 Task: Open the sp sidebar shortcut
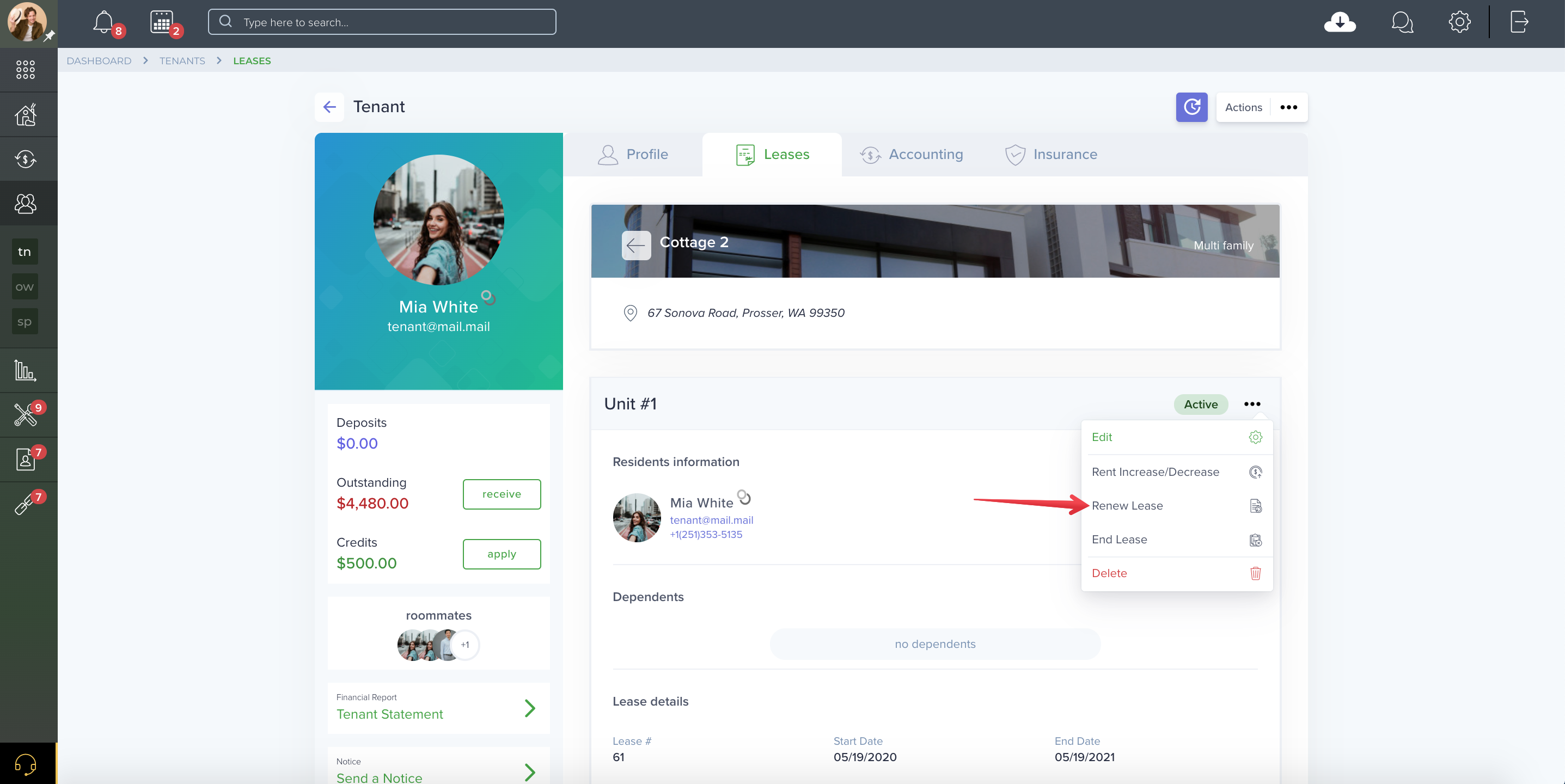point(25,322)
